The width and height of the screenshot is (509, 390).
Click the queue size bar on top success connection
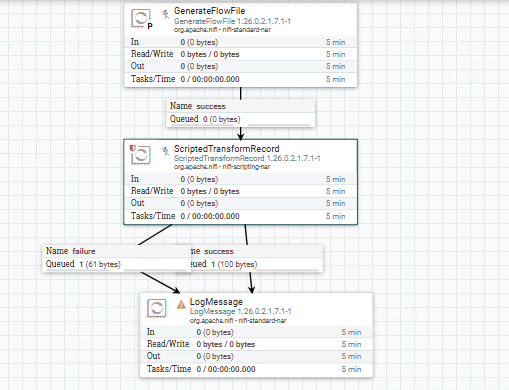coord(279,125)
